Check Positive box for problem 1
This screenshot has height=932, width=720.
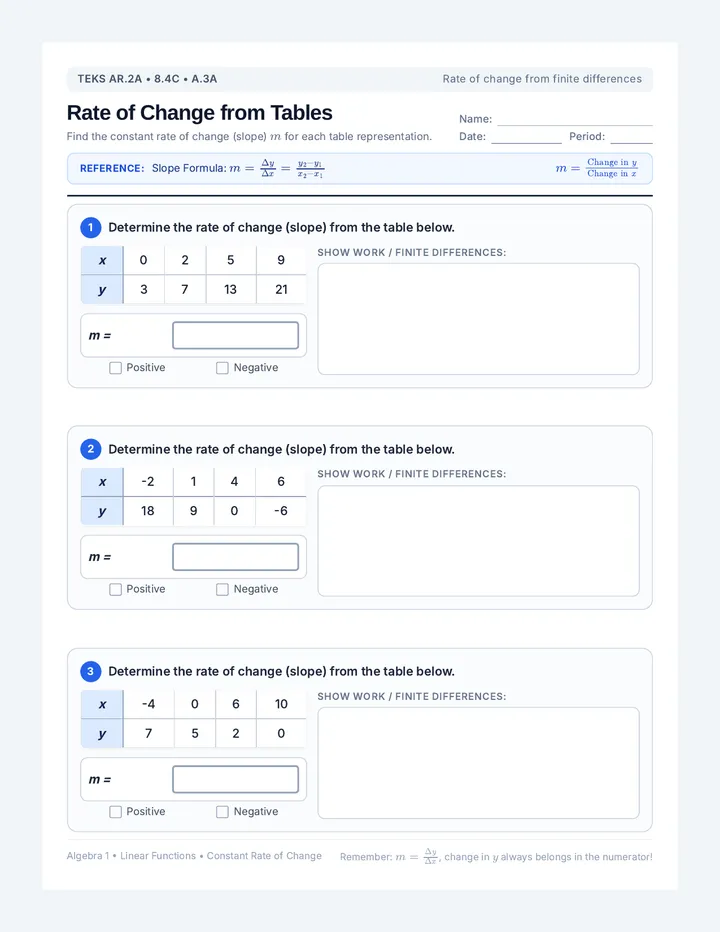coord(115,368)
